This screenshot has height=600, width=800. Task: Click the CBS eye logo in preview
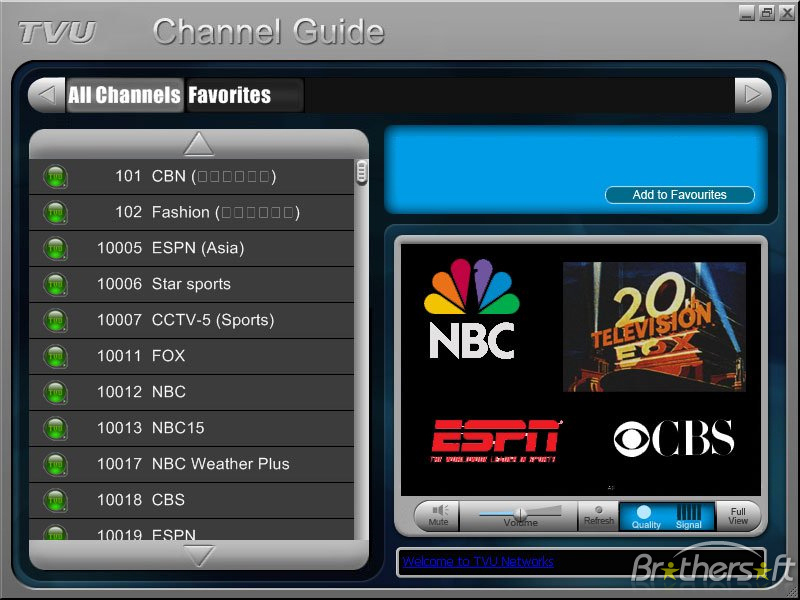(x=674, y=438)
